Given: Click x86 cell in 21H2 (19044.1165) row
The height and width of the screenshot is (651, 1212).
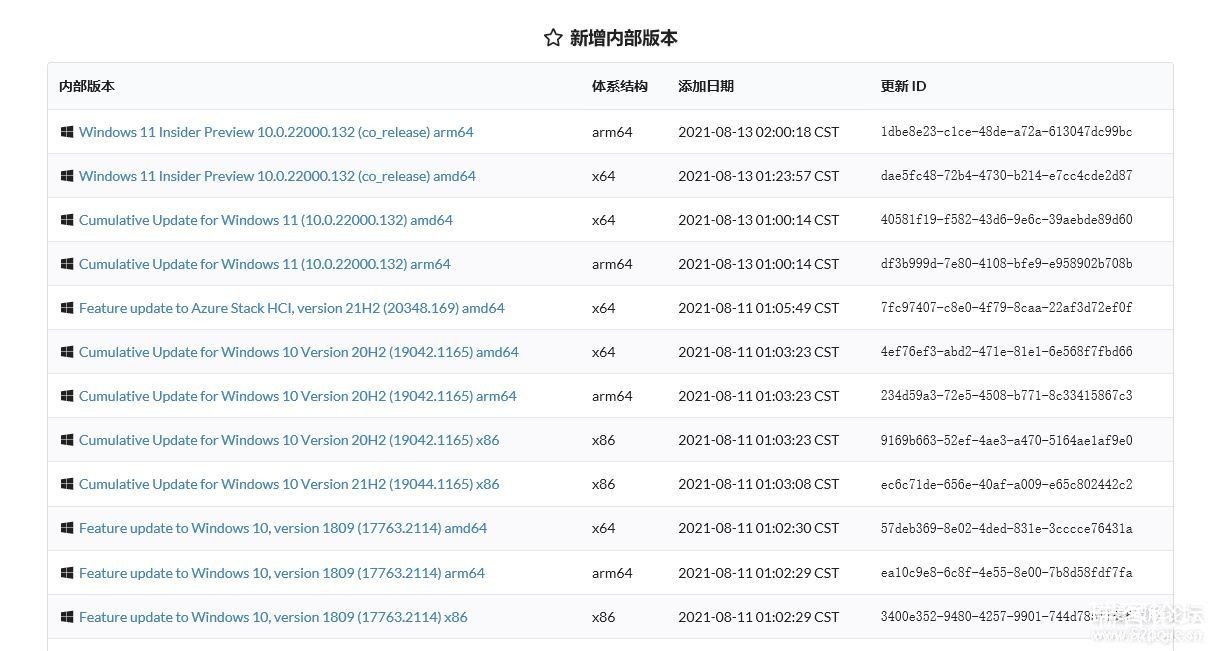Looking at the screenshot, I should 604,484.
